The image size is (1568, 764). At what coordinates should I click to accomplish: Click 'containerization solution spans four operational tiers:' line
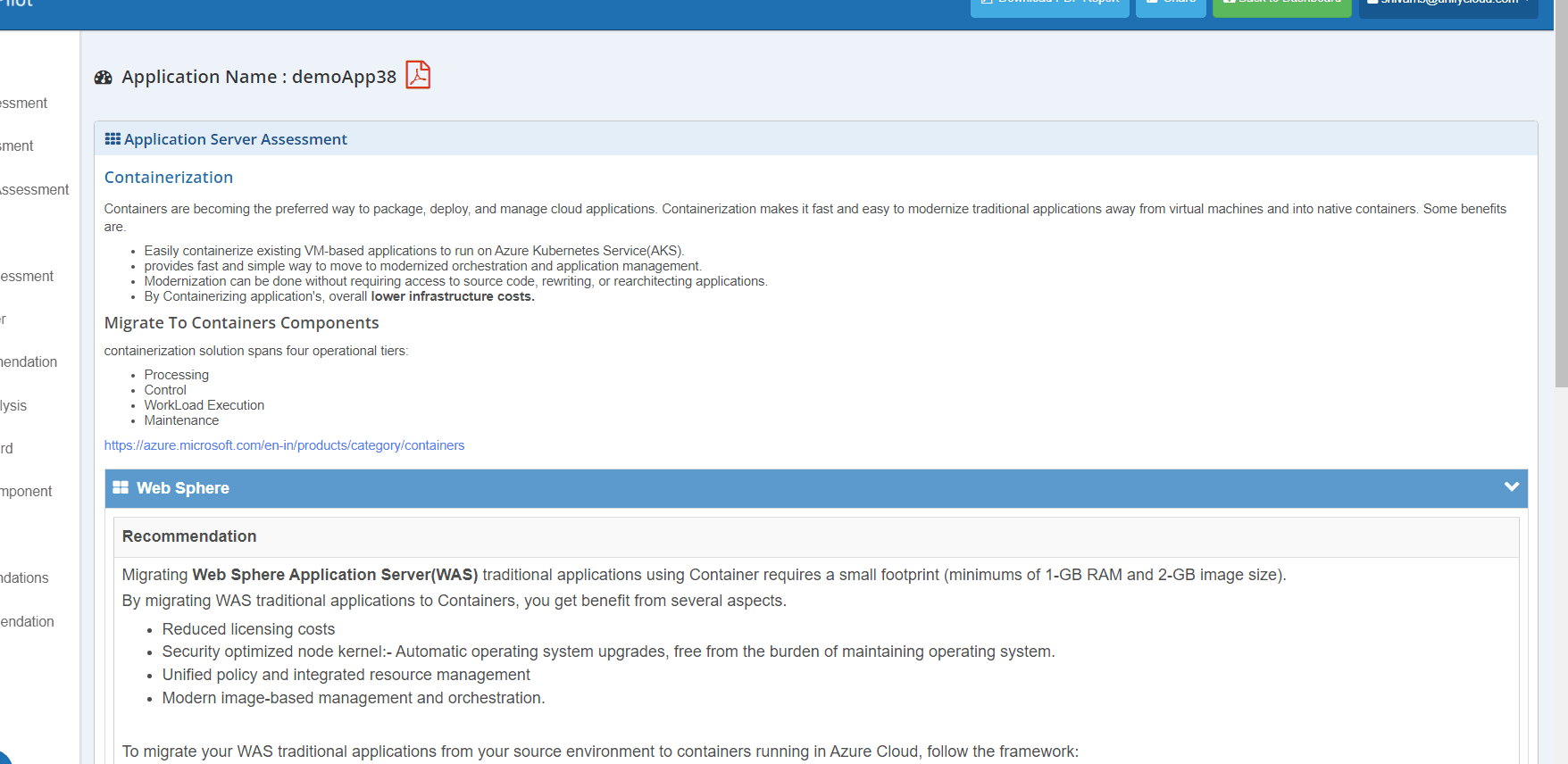(256, 351)
